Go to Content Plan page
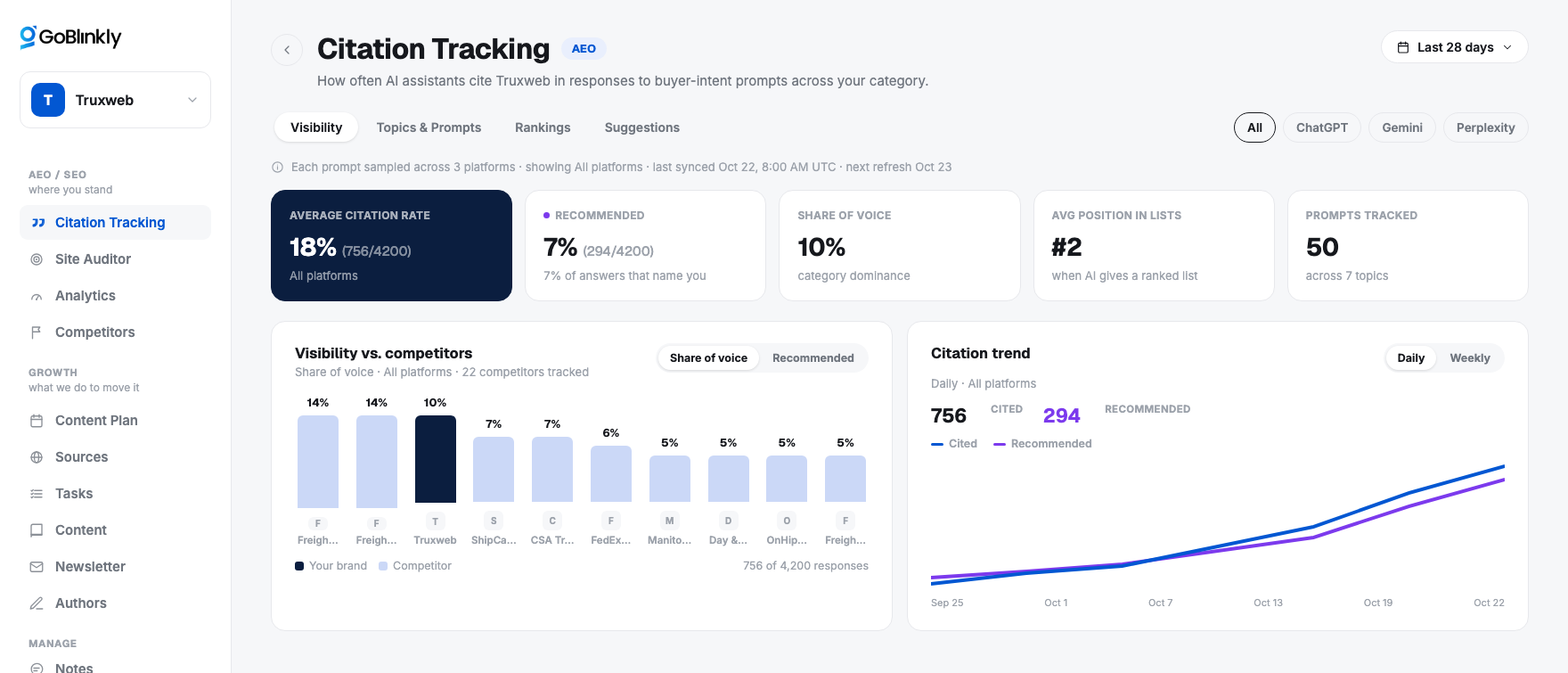 pos(115,421)
